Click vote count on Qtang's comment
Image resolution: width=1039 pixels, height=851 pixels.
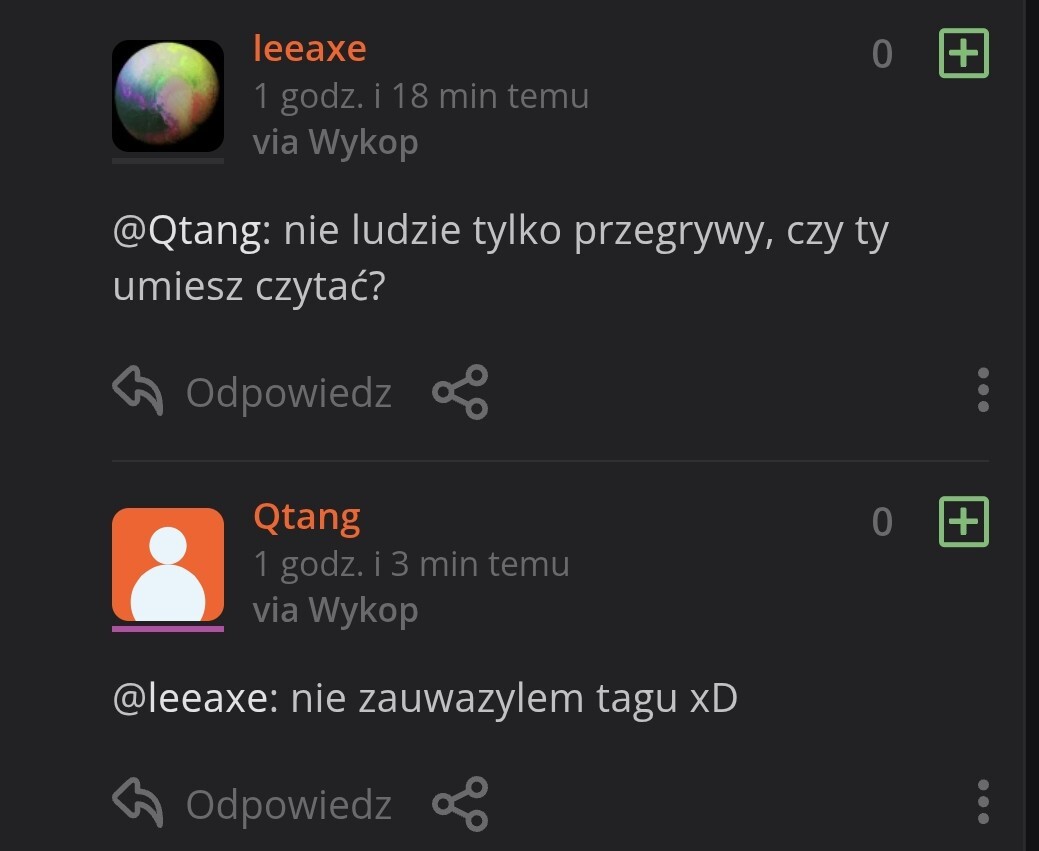882,522
